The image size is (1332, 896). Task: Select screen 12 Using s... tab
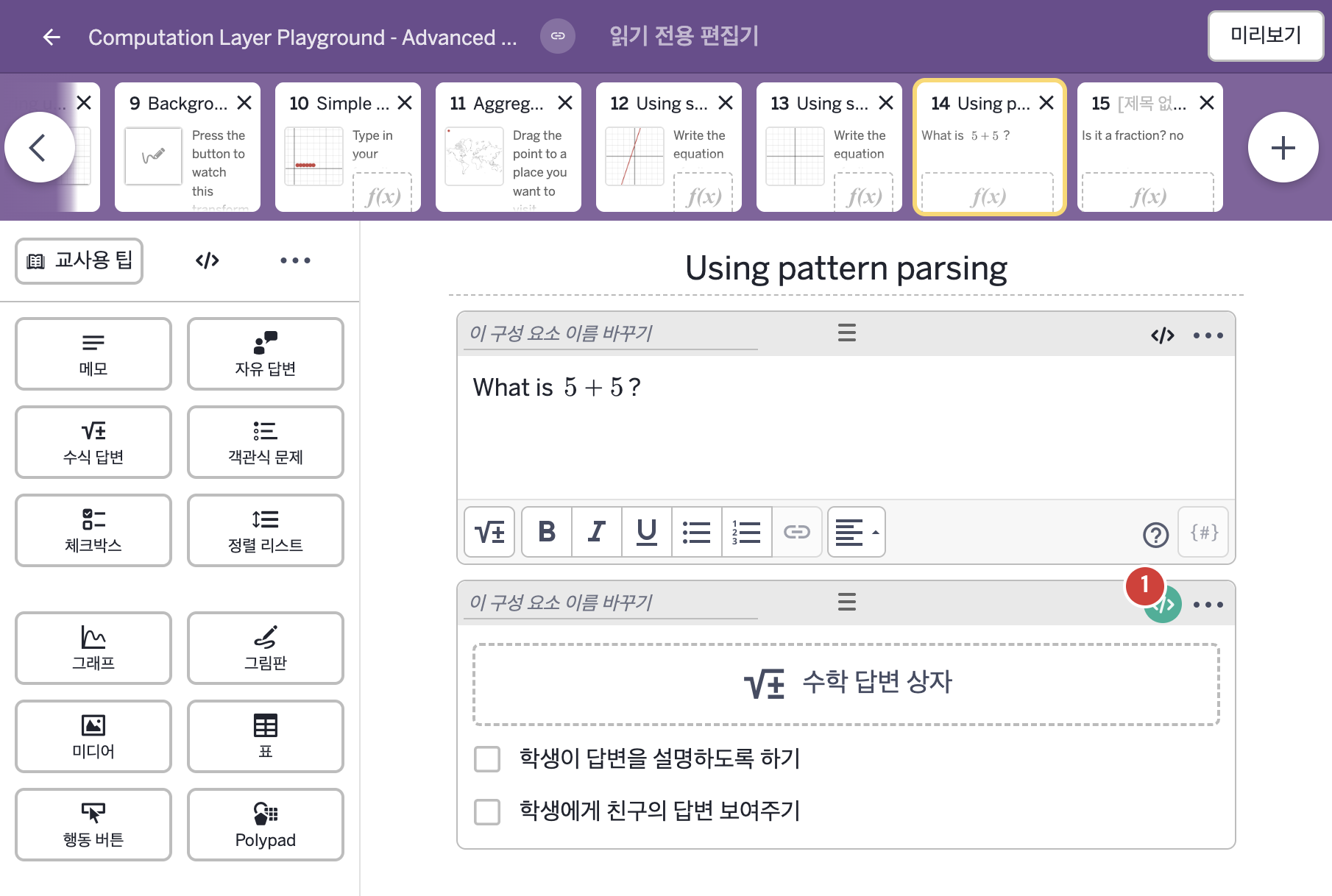click(x=669, y=147)
